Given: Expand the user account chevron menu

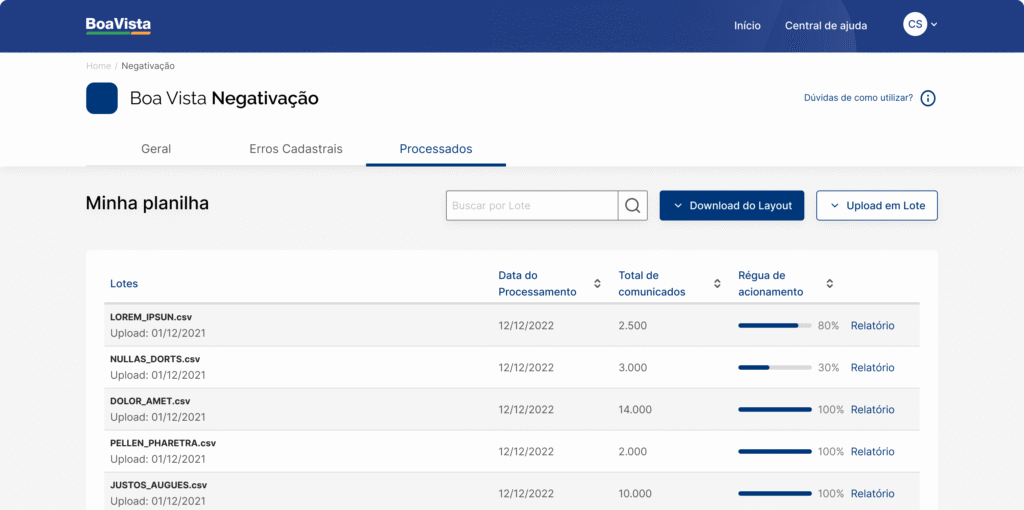Looking at the screenshot, I should coord(934,25).
